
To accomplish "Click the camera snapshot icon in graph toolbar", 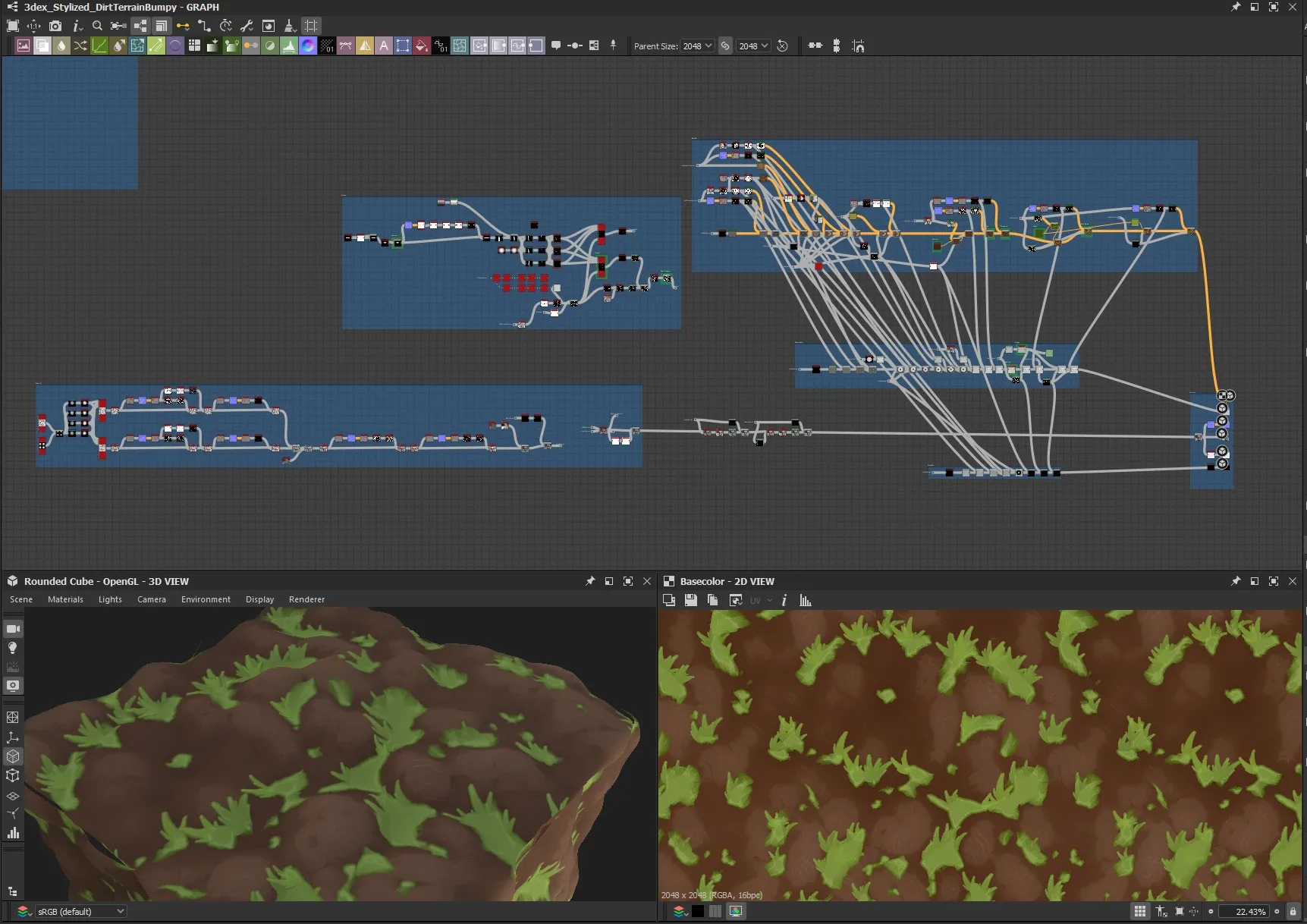I will click(55, 26).
